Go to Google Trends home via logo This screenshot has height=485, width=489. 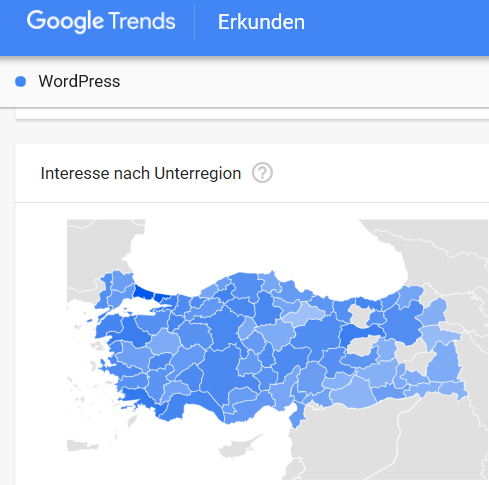pos(101,22)
